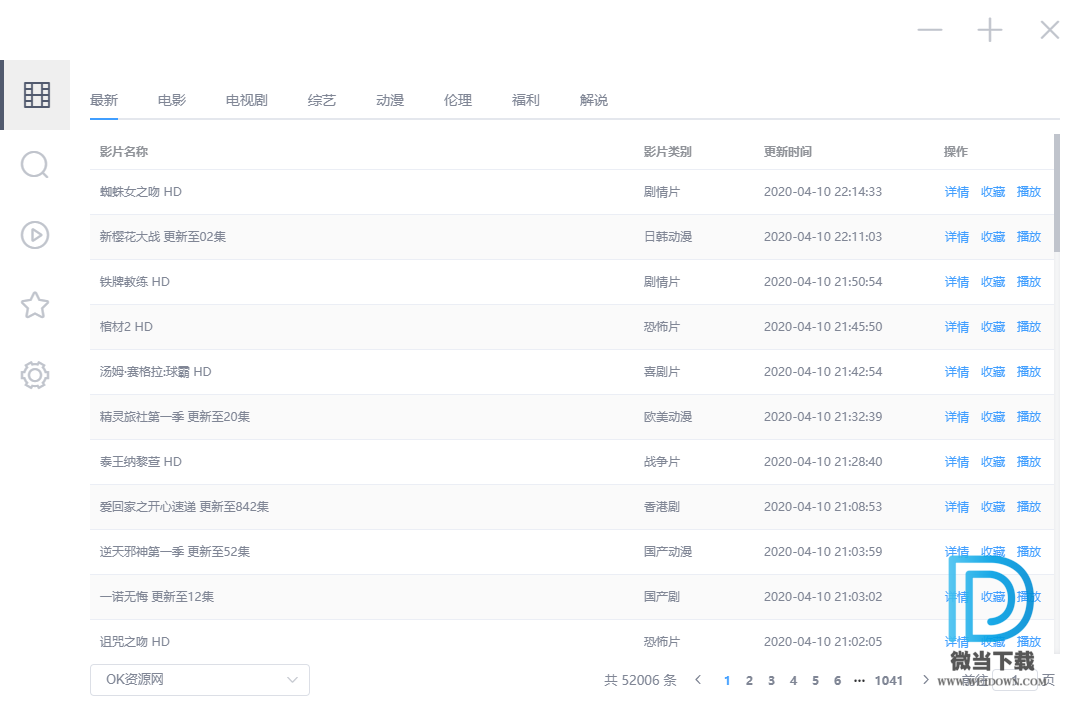Viewport: 1080px width, 720px height.
Task: Click the plus maximize window icon
Action: tap(990, 30)
